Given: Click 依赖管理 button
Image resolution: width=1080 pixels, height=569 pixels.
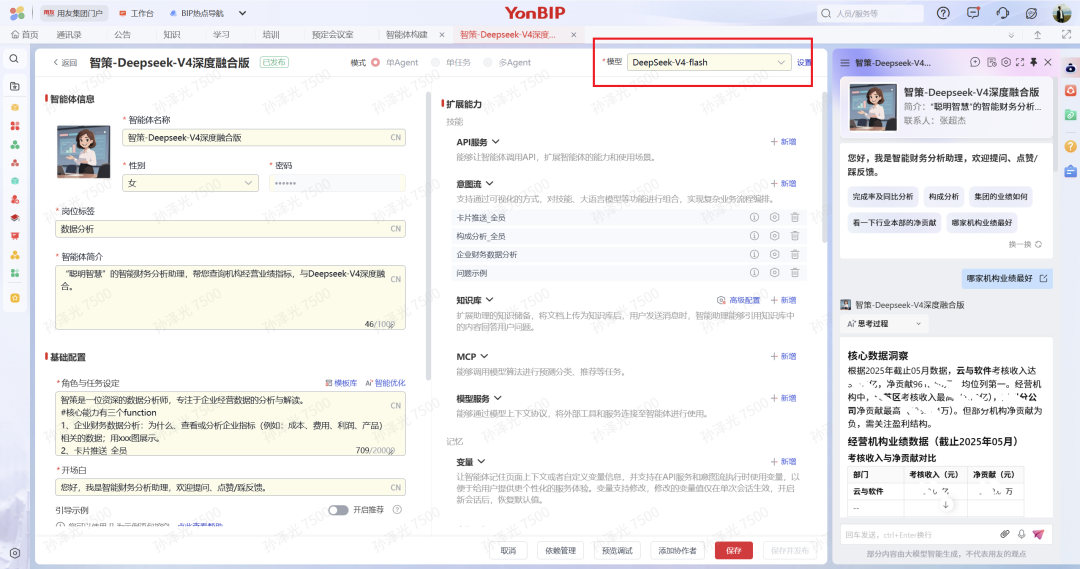Looking at the screenshot, I should (x=560, y=550).
